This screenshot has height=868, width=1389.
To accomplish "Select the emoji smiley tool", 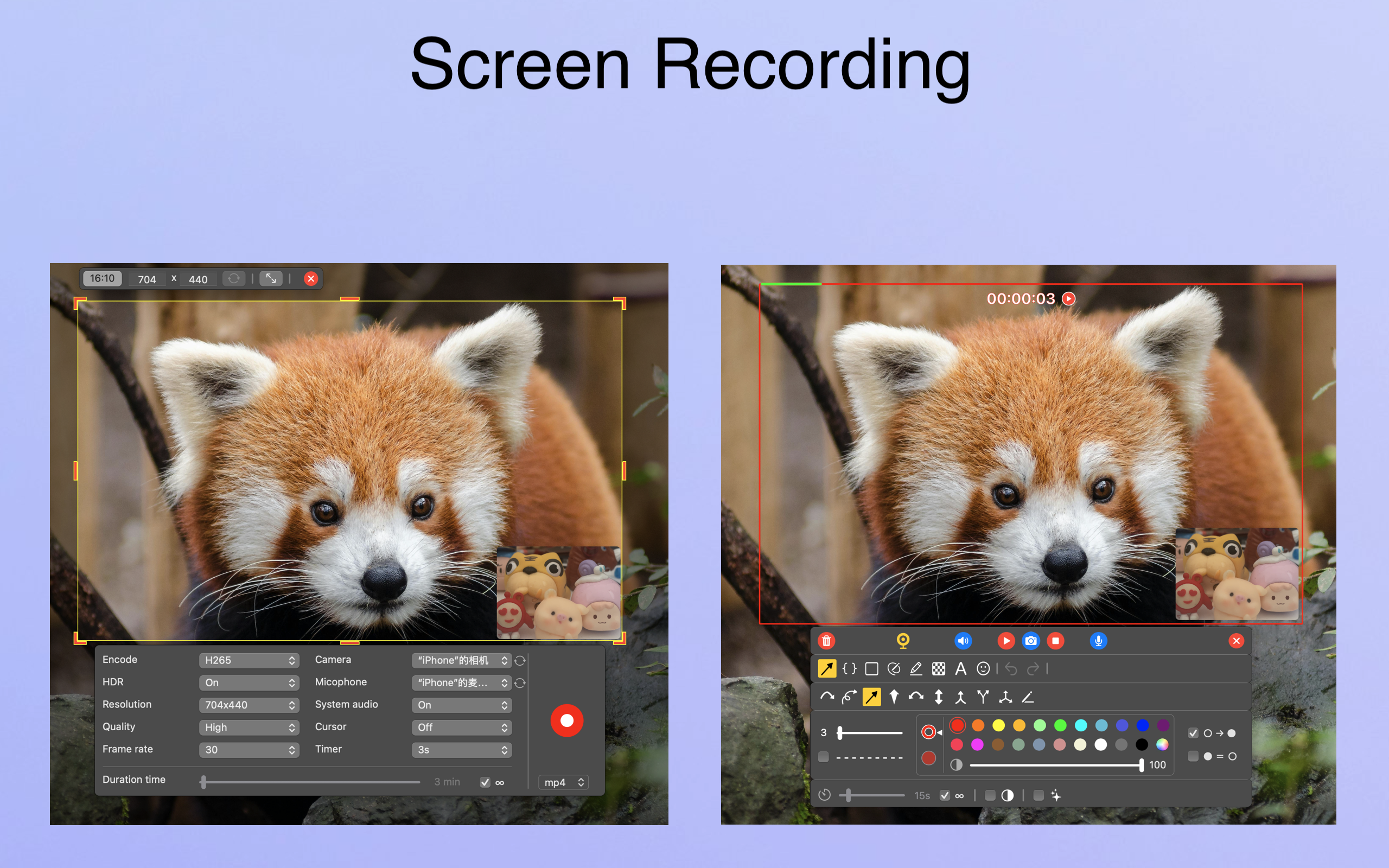I will (x=983, y=669).
